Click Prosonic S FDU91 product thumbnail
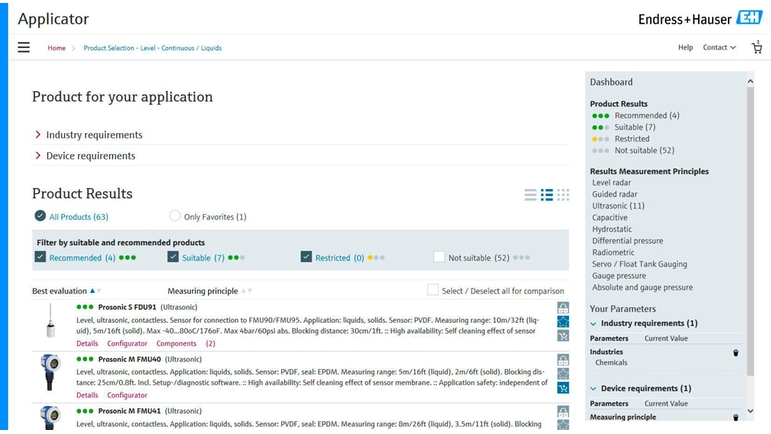771x434 pixels. pyautogui.click(x=50, y=320)
